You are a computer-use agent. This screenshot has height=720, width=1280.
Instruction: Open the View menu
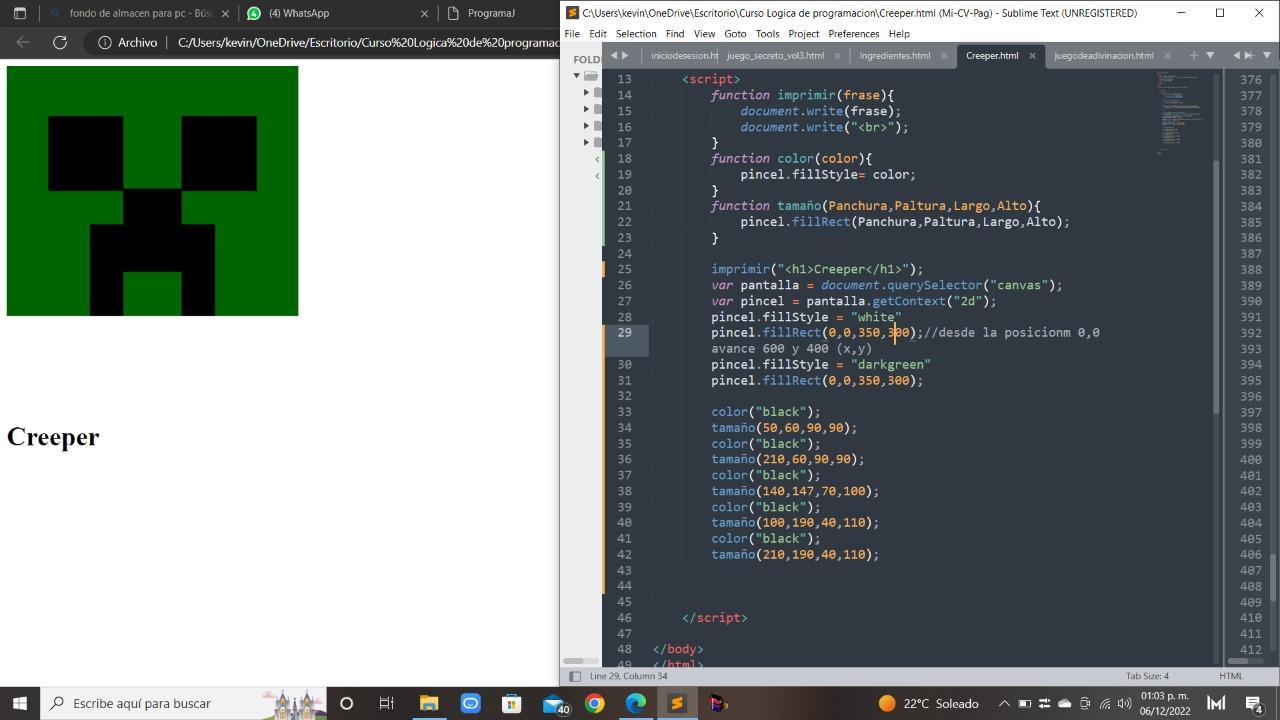pyautogui.click(x=705, y=34)
